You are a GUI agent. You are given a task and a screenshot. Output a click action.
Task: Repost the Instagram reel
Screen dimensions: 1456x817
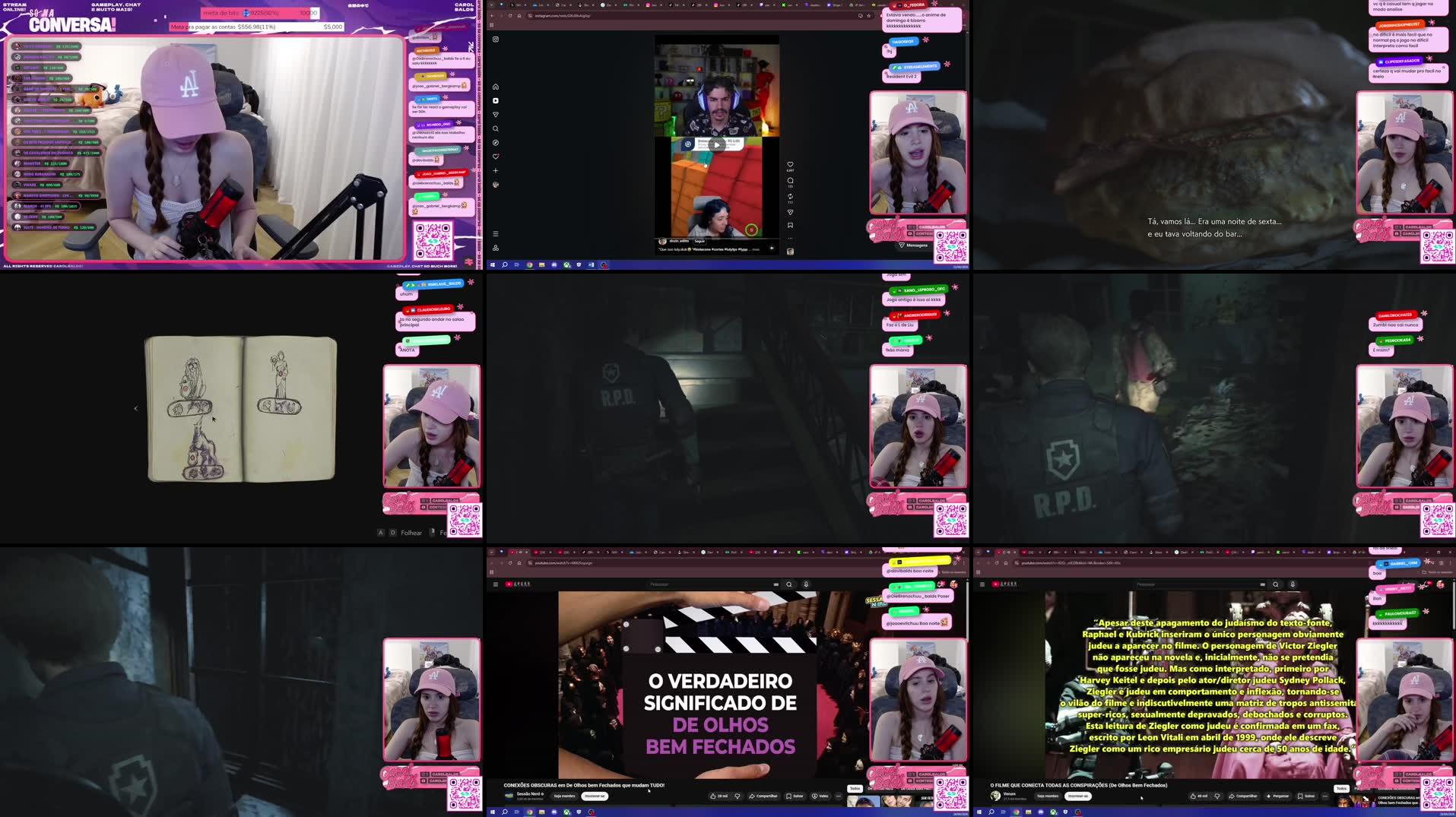point(790,197)
